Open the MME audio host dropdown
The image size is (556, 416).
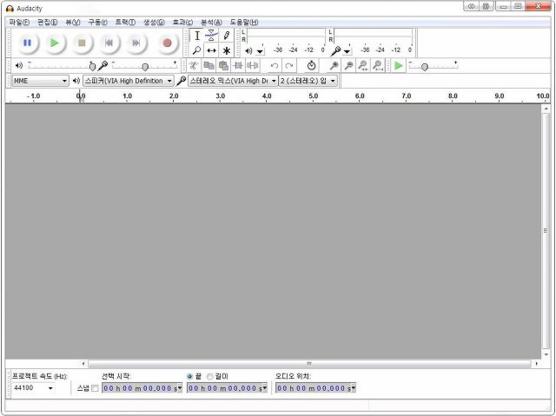[40, 81]
